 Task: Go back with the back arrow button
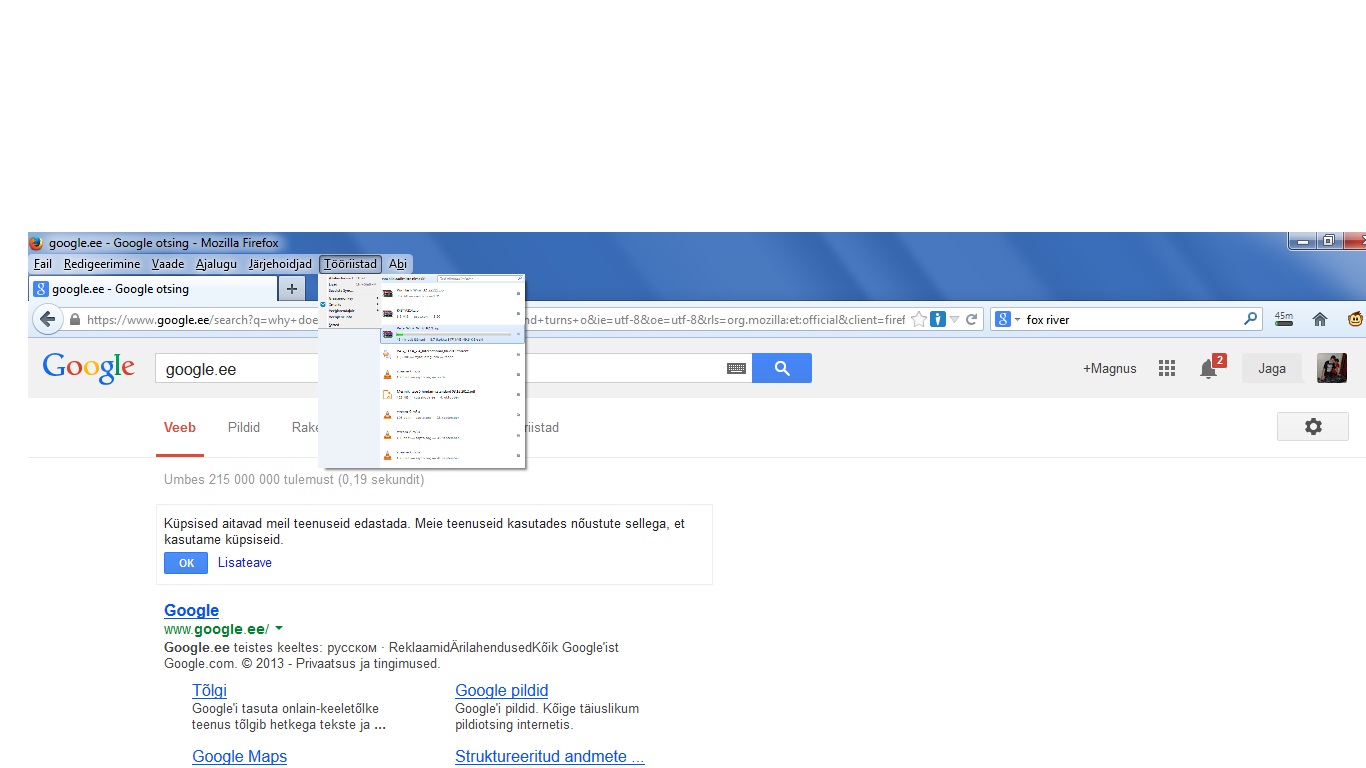pos(47,320)
